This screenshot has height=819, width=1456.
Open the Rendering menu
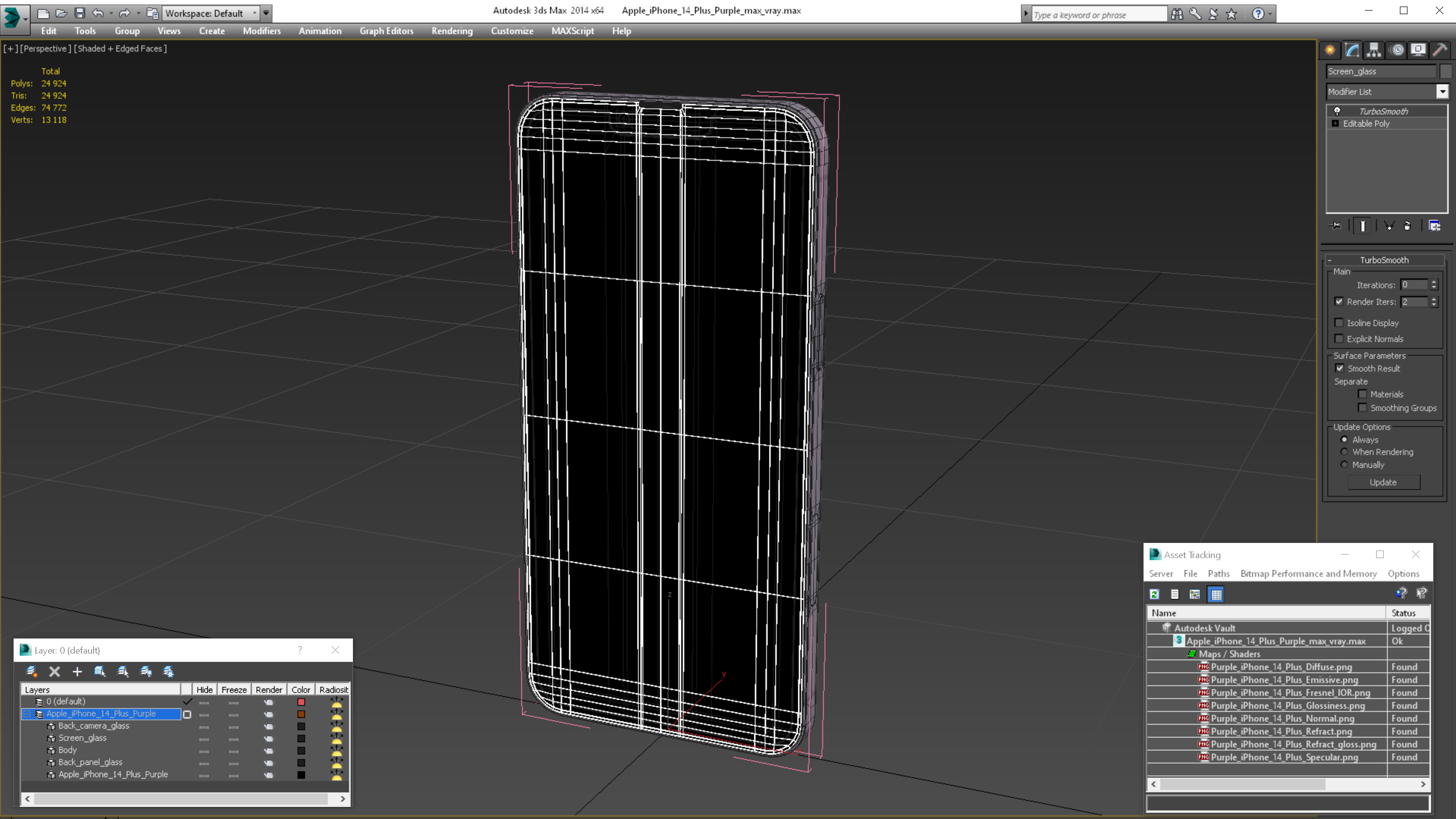tap(452, 31)
